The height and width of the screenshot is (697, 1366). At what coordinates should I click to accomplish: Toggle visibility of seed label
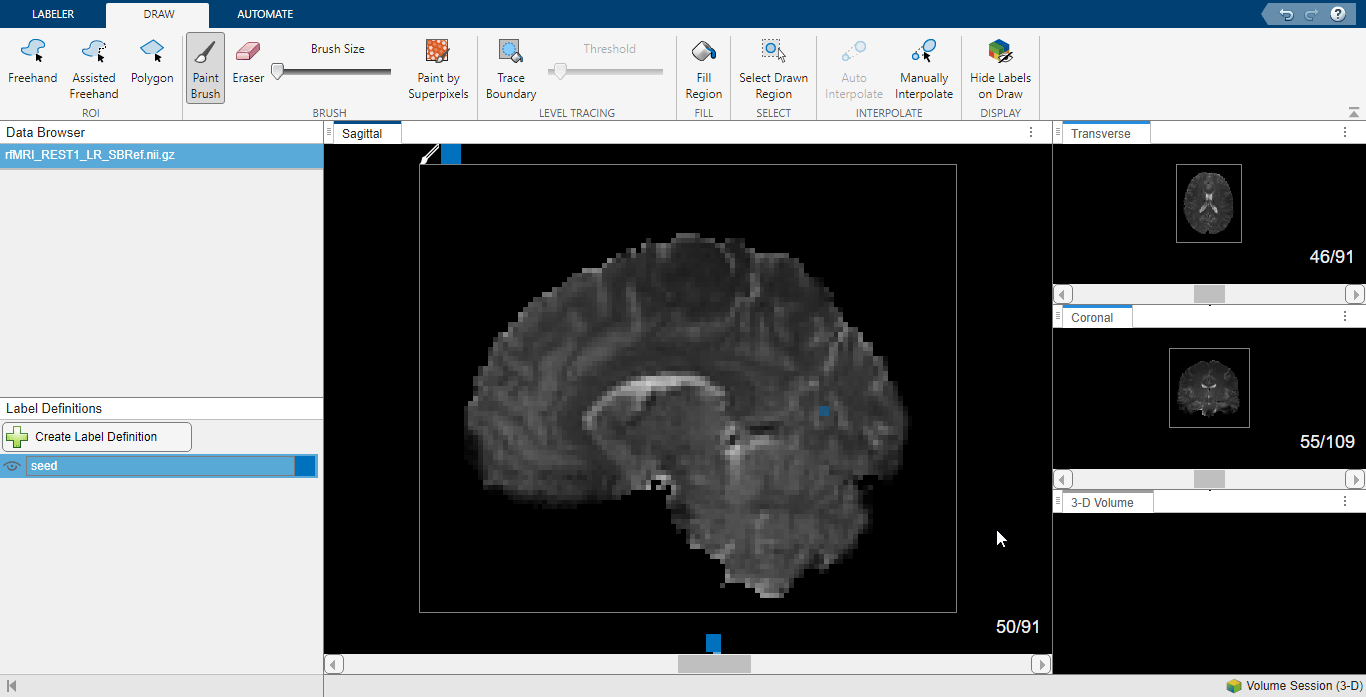pyautogui.click(x=13, y=466)
